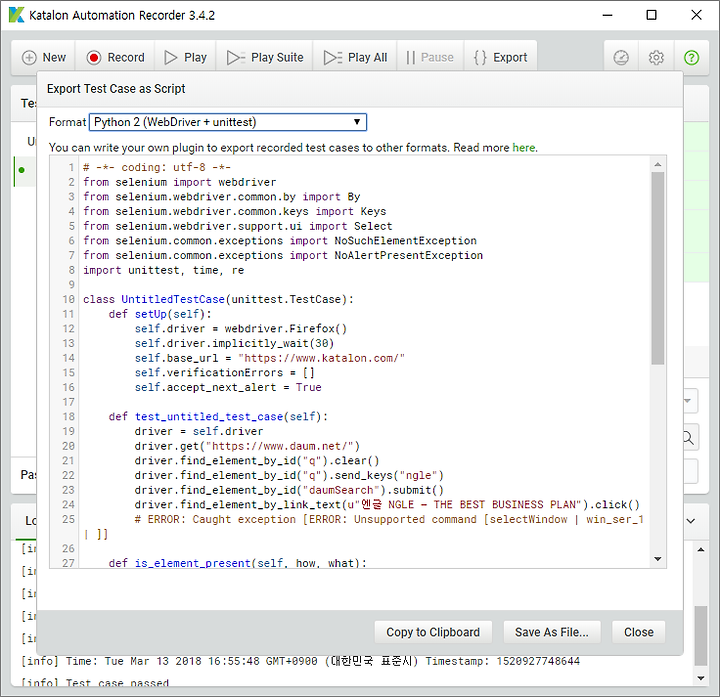Click the 'daumSearch' submit line
The width and height of the screenshot is (720, 697).
(289, 490)
